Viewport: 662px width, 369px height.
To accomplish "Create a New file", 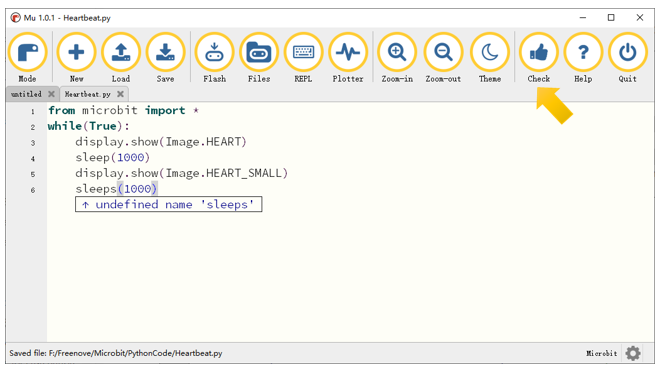I will [x=76, y=52].
